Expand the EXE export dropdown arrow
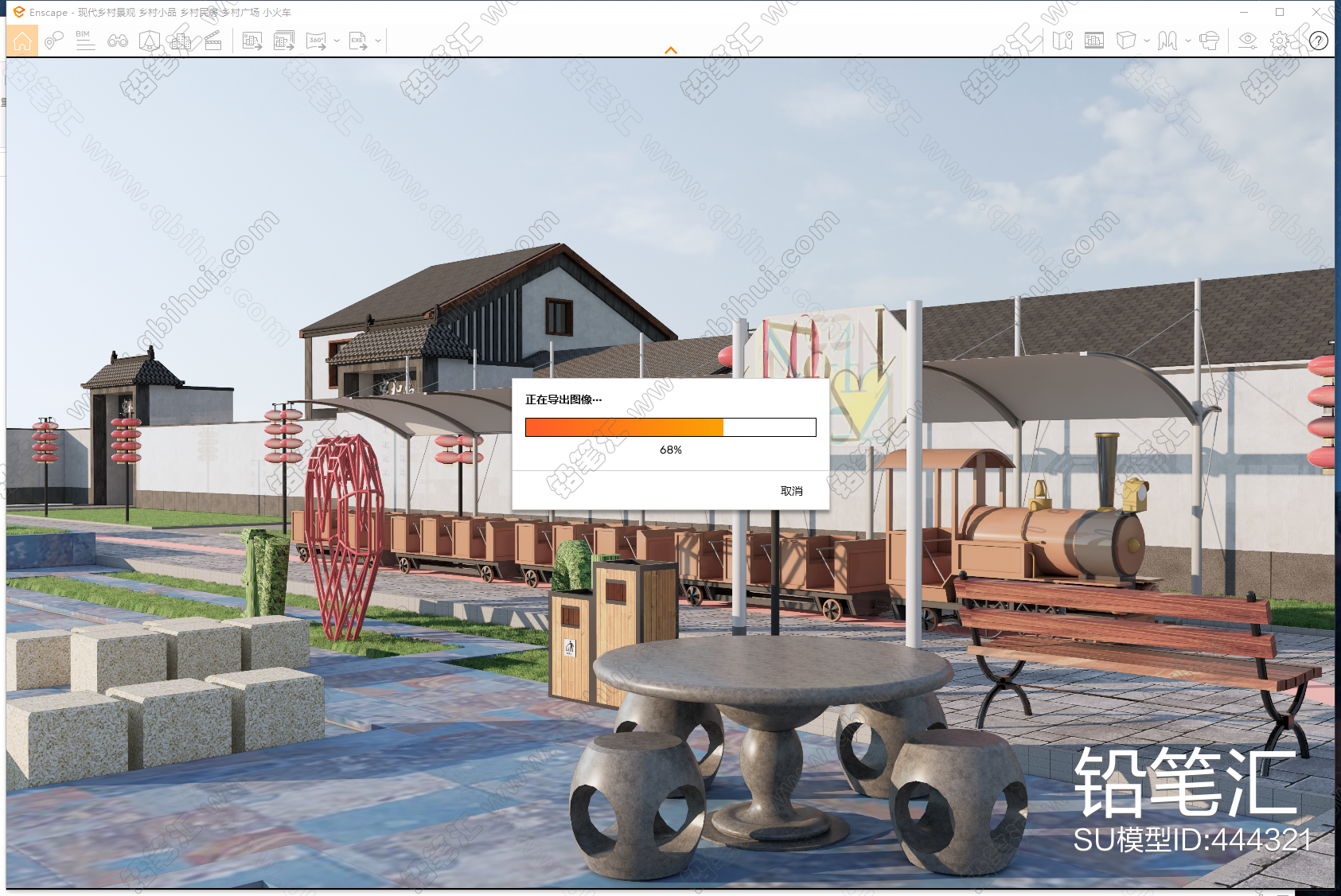This screenshot has width=1341, height=896. click(378, 41)
